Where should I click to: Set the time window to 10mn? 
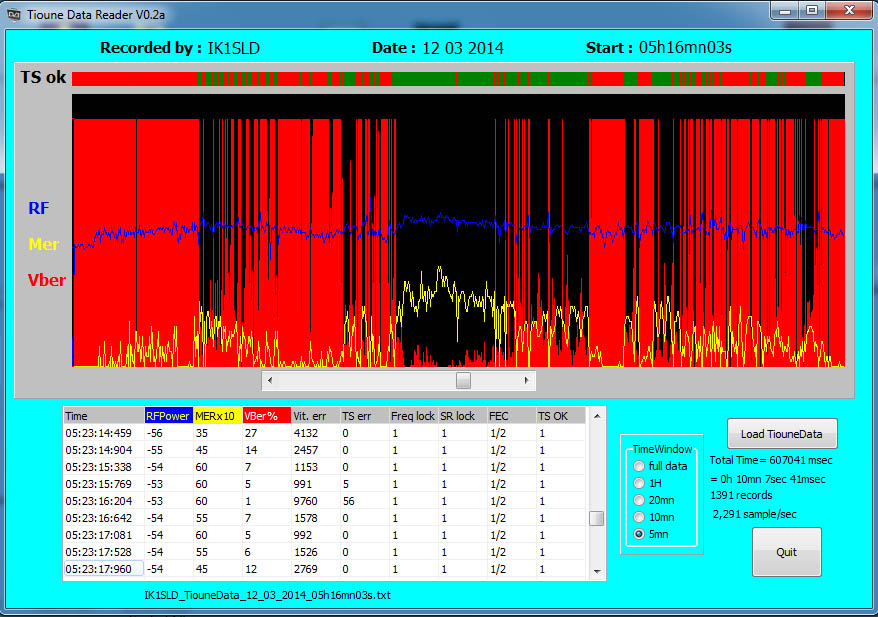pyautogui.click(x=638, y=517)
